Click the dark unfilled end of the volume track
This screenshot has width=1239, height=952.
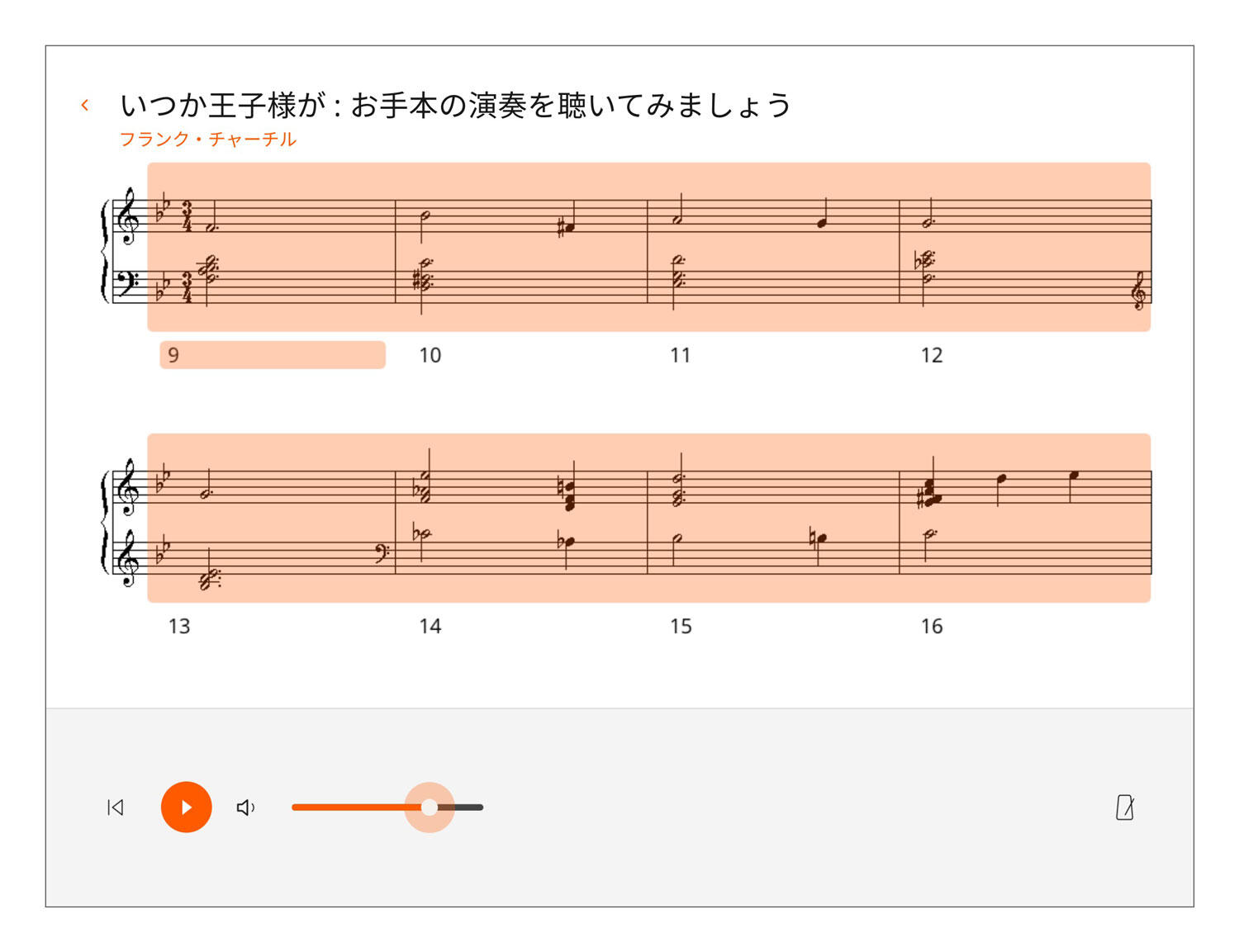tap(467, 807)
